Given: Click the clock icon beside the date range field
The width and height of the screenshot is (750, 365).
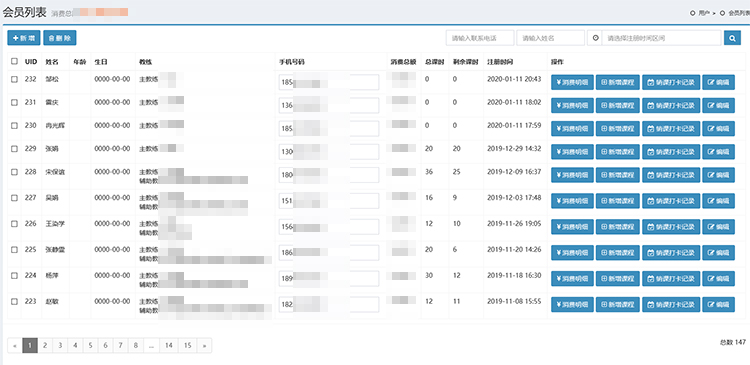Looking at the screenshot, I should click(x=595, y=38).
